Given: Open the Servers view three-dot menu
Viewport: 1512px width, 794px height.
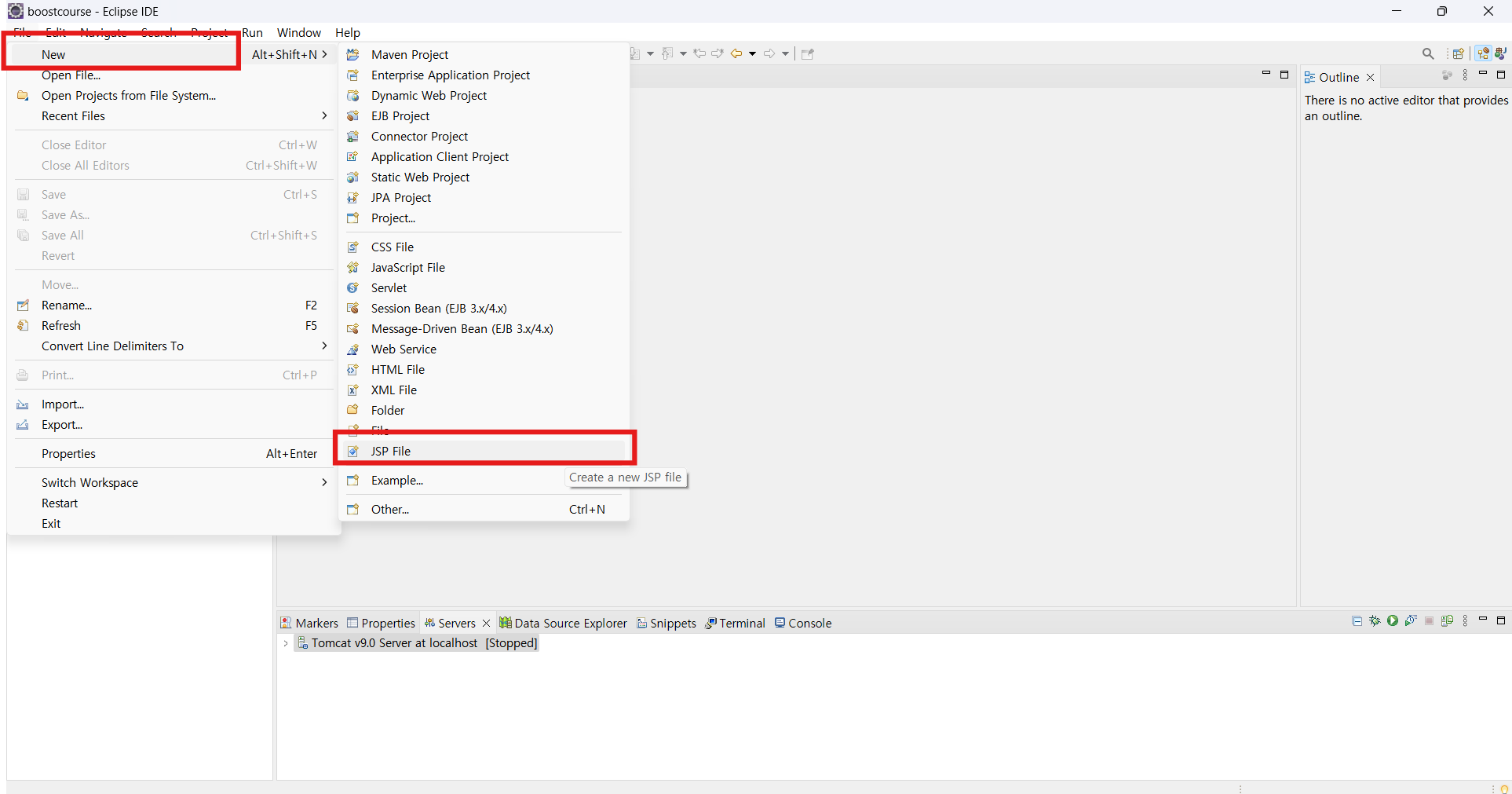Looking at the screenshot, I should (1465, 621).
